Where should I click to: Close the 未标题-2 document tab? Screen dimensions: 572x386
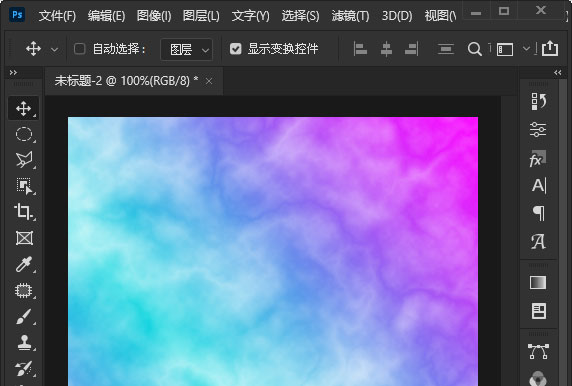pyautogui.click(x=209, y=81)
